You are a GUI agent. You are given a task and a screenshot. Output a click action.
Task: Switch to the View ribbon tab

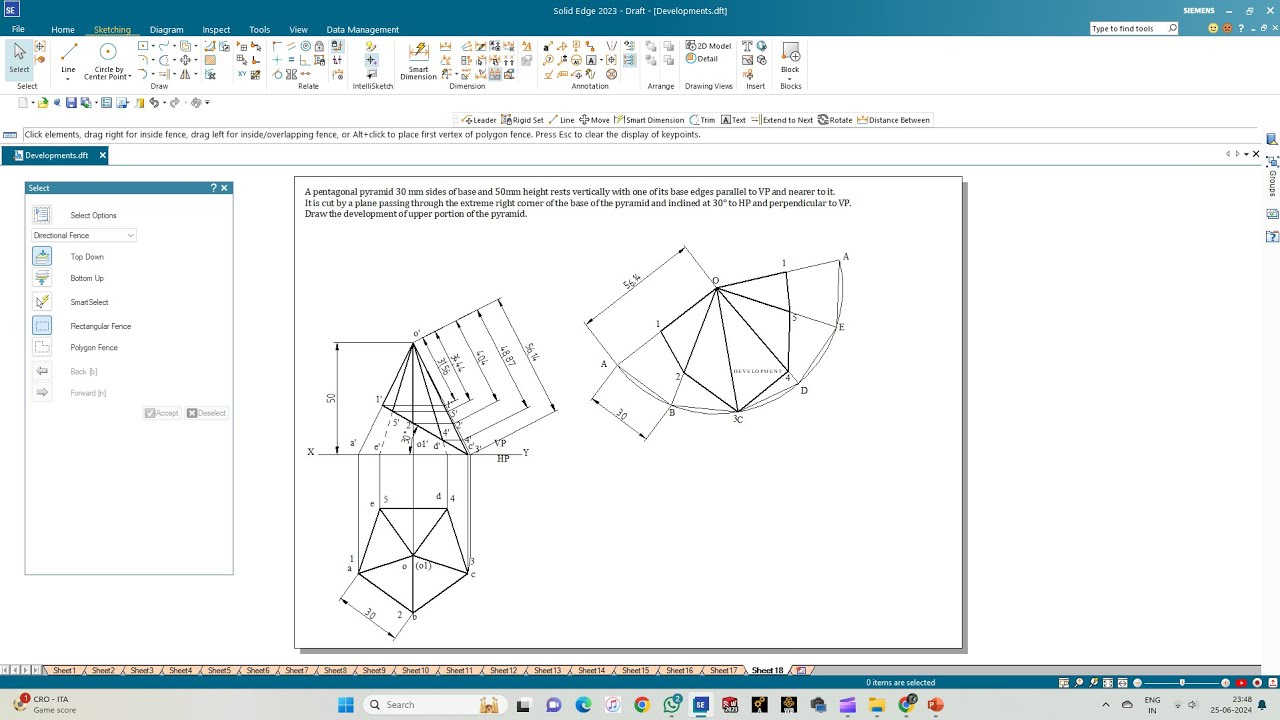tap(298, 30)
